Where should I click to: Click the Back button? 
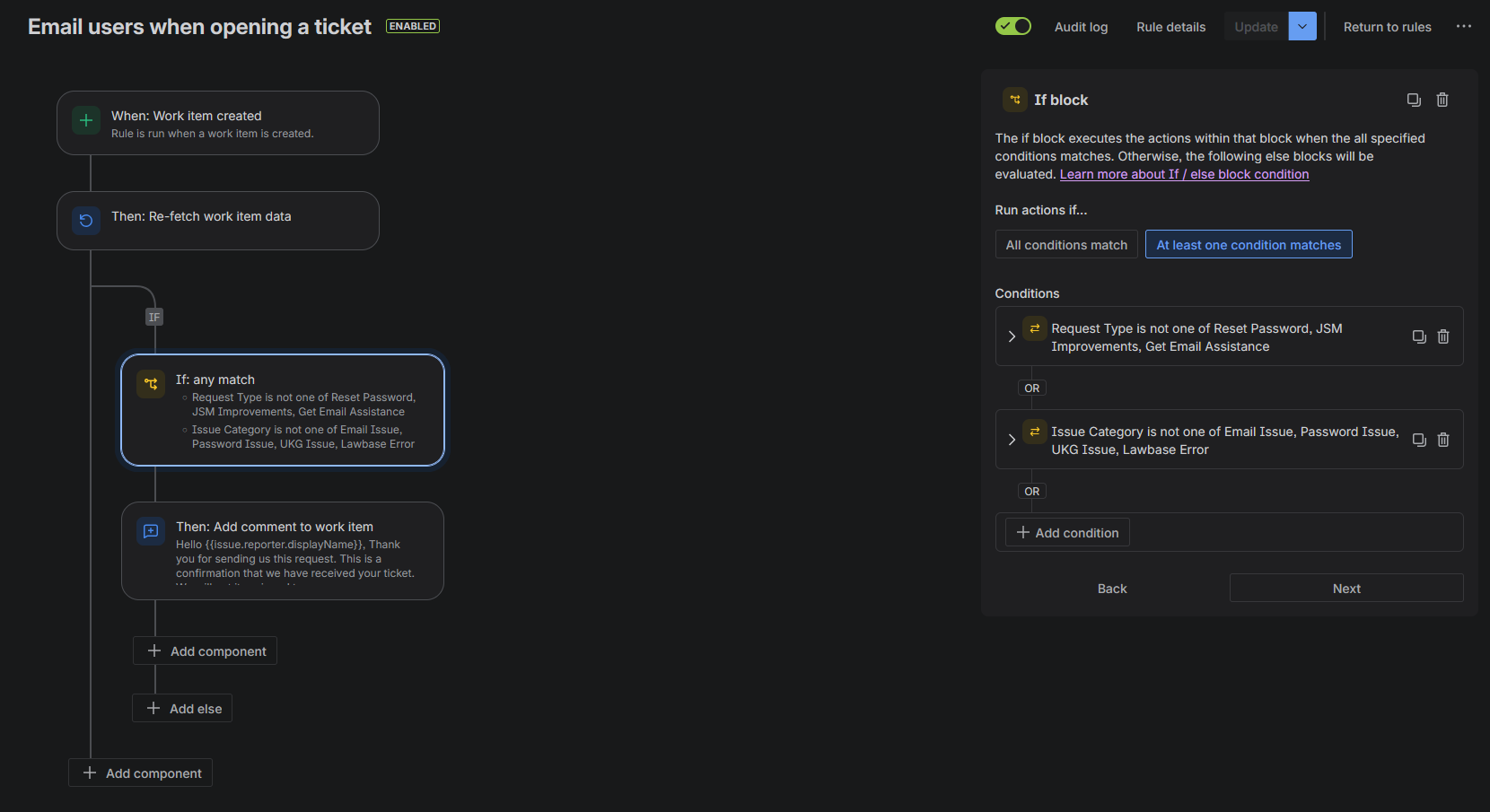coord(1111,588)
